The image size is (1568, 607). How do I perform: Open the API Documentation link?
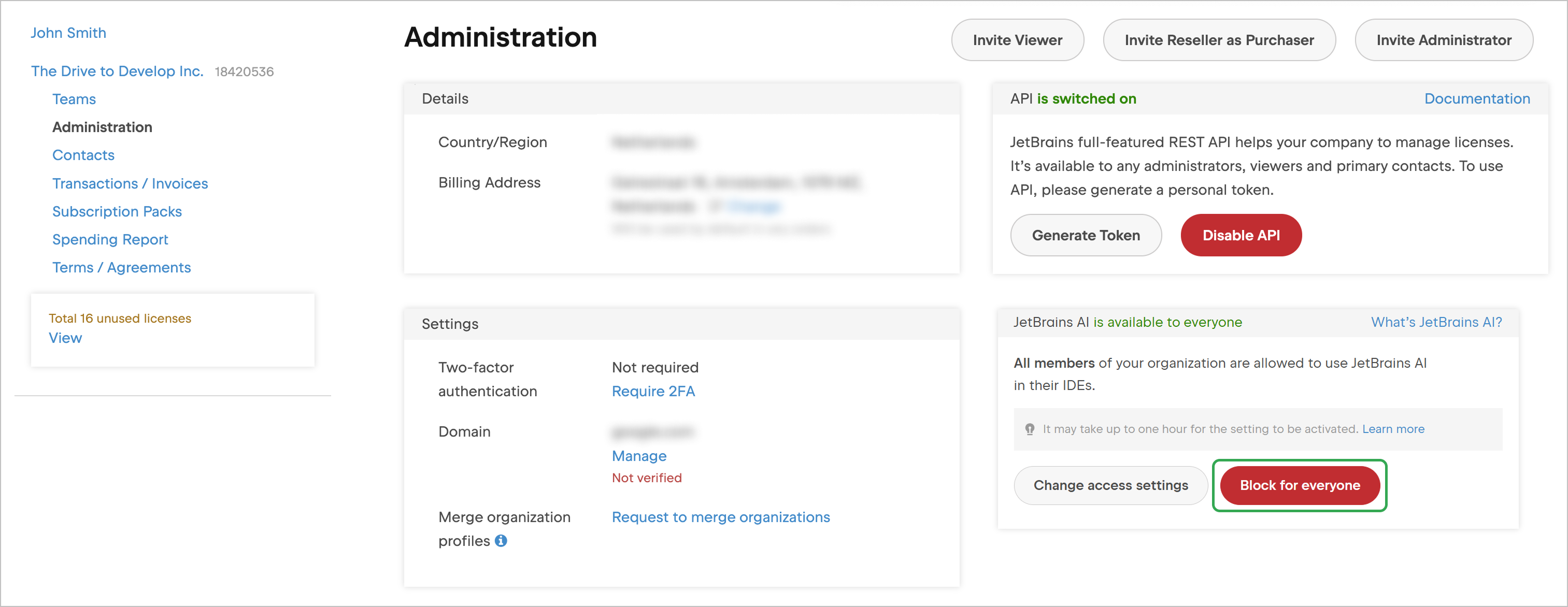pos(1477,98)
